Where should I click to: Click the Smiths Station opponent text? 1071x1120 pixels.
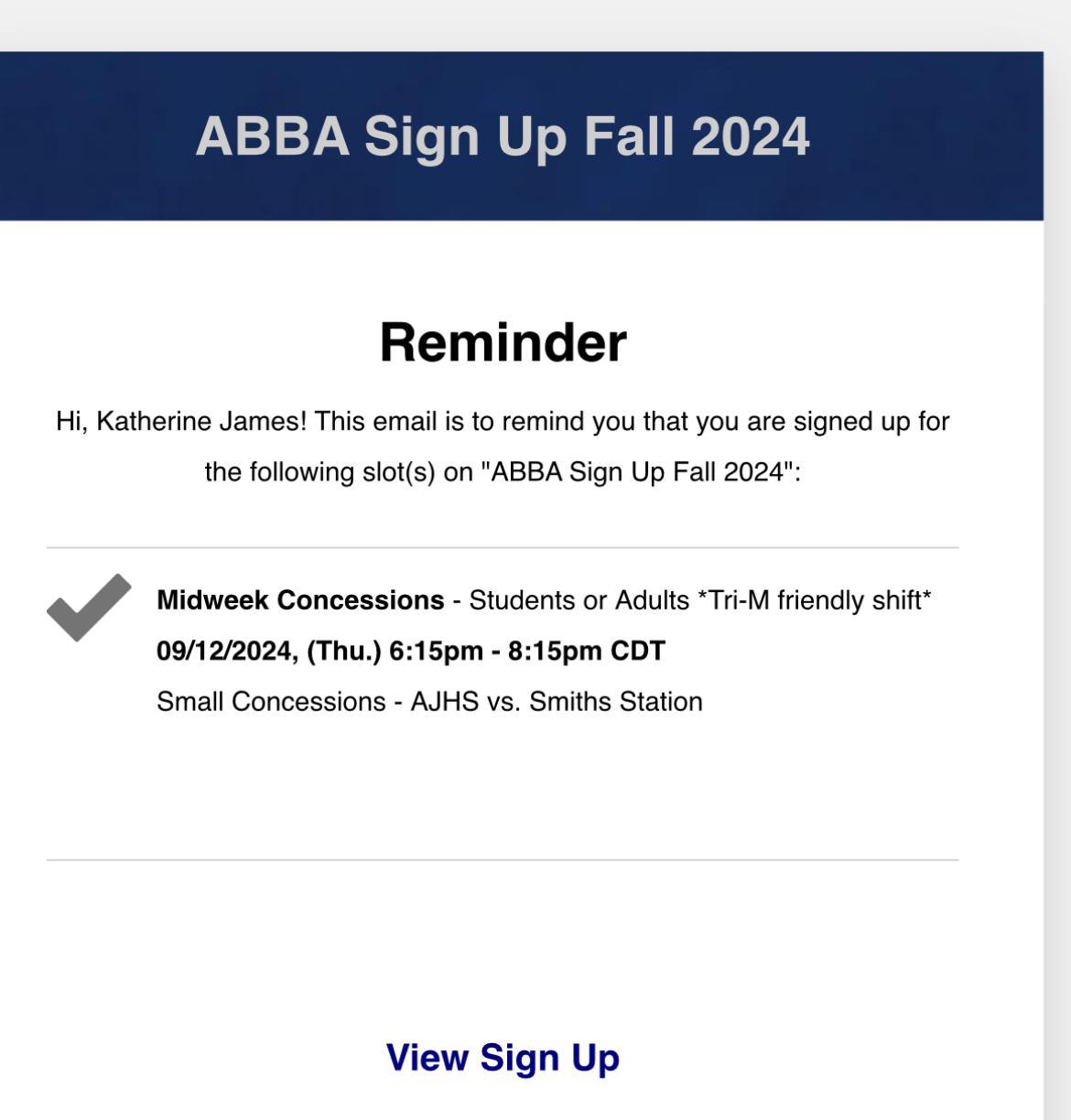pos(616,702)
